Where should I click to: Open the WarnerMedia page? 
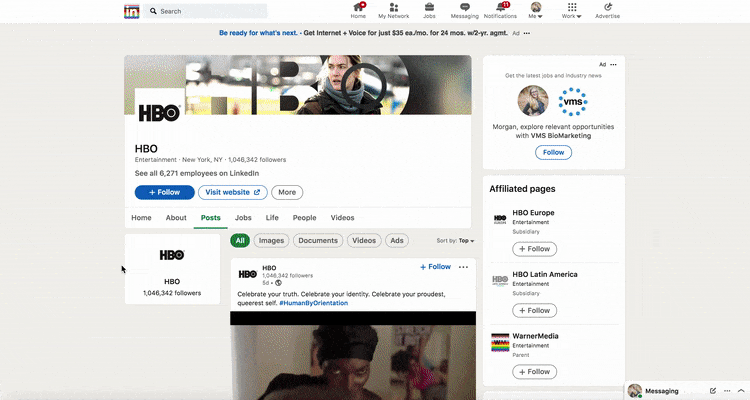[535, 336]
